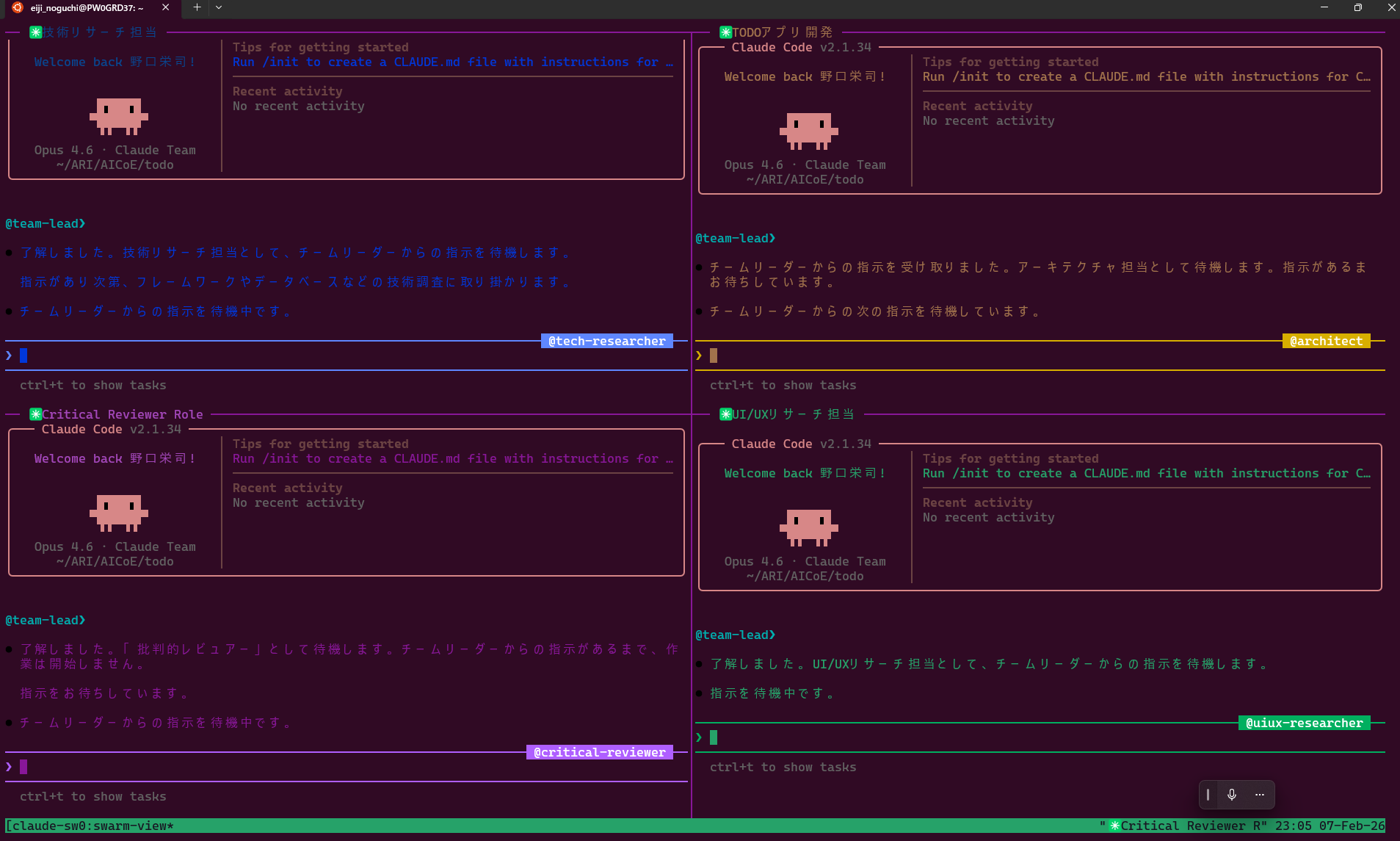Click the Claude mascot in the tech-researcher pane
This screenshot has width=1400, height=841.
click(x=119, y=117)
